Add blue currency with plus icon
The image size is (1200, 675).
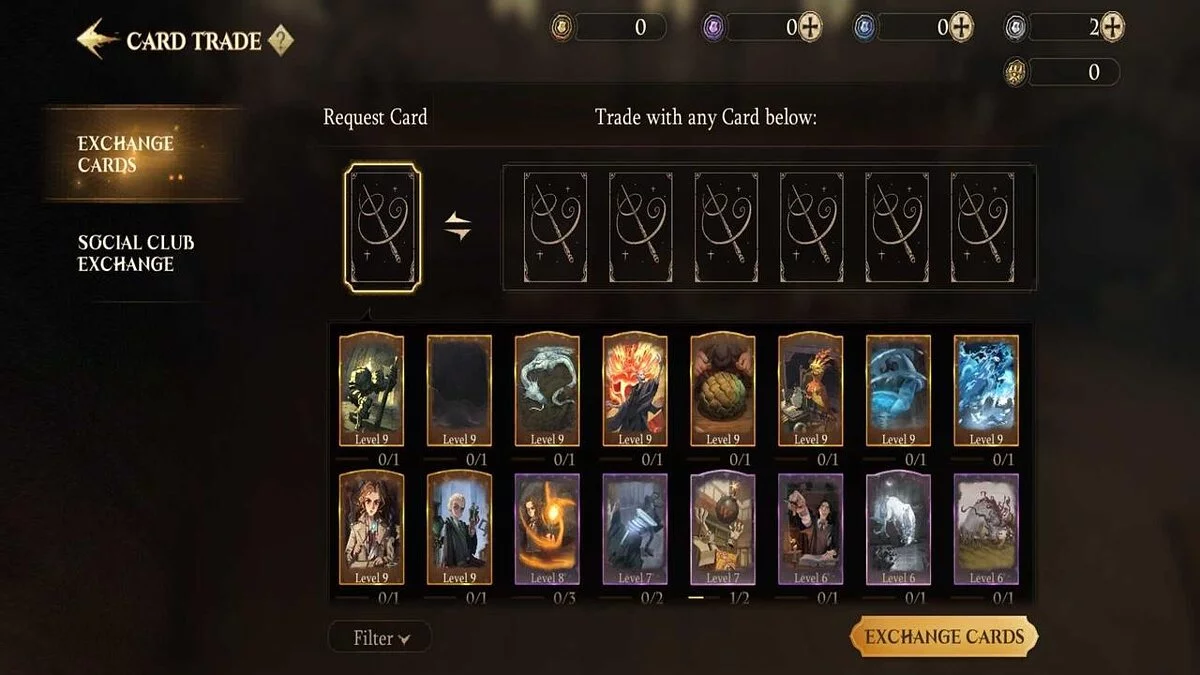(x=961, y=27)
